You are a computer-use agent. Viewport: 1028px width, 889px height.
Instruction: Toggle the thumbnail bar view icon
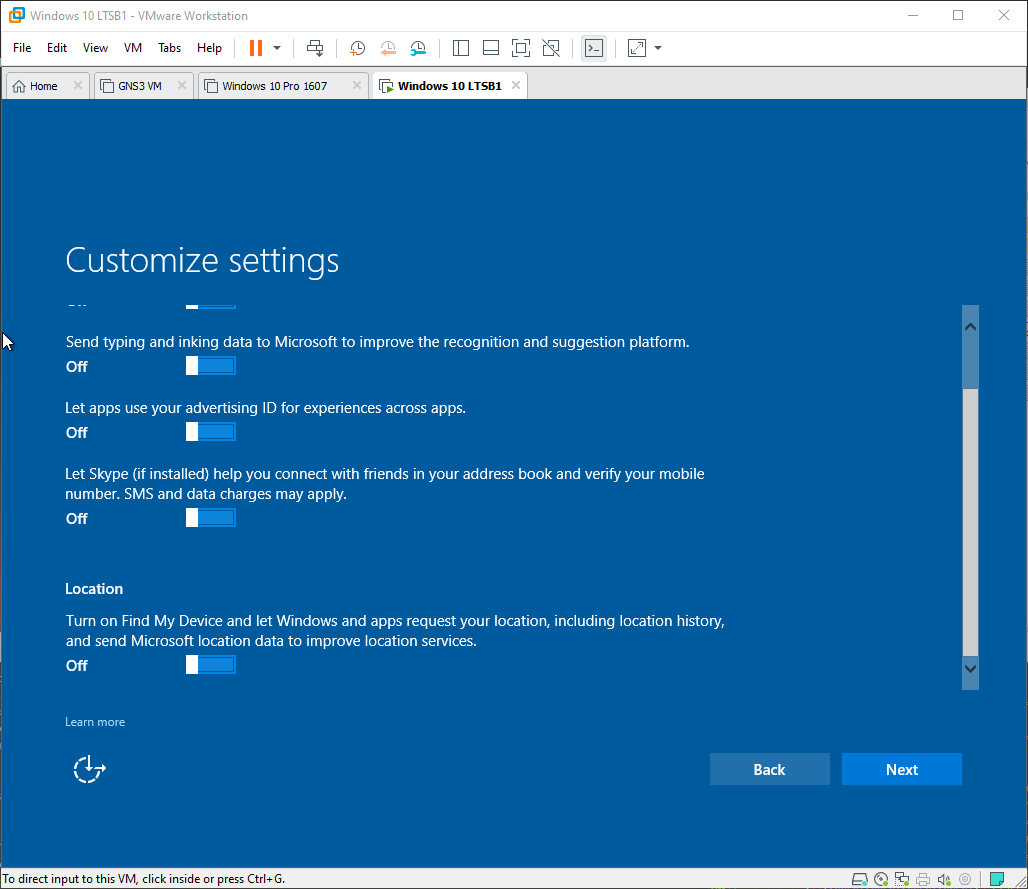click(490, 48)
